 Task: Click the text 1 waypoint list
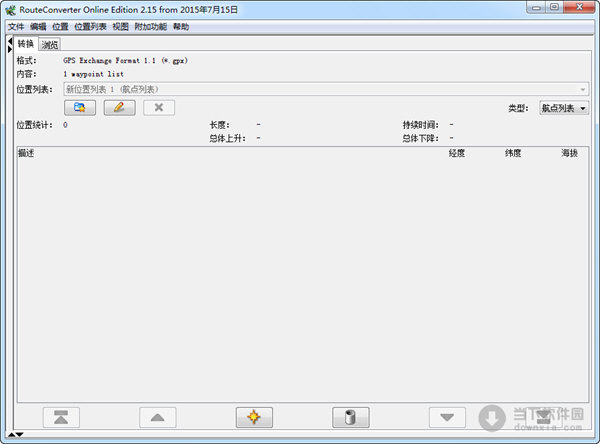point(93,74)
